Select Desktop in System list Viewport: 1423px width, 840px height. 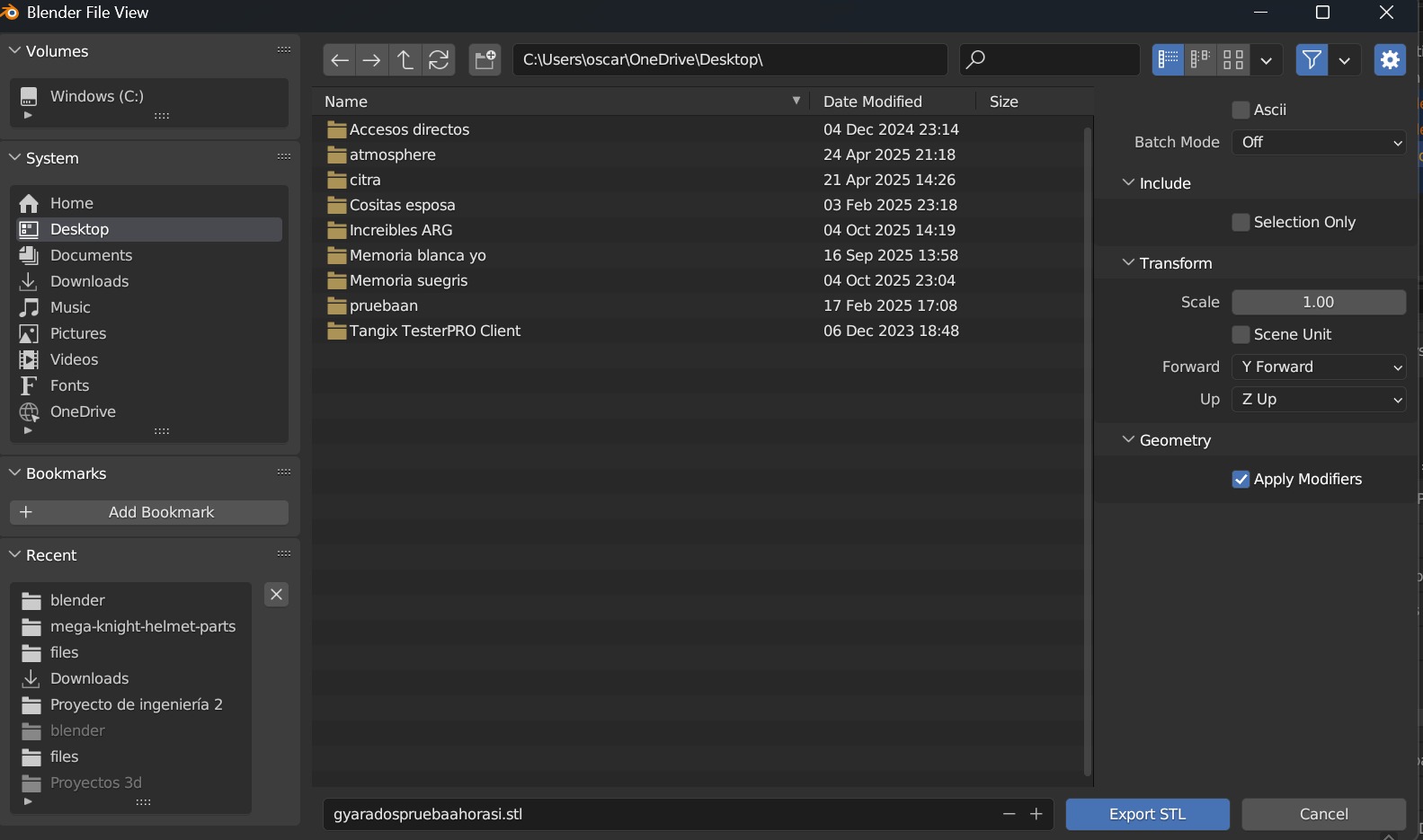149,229
